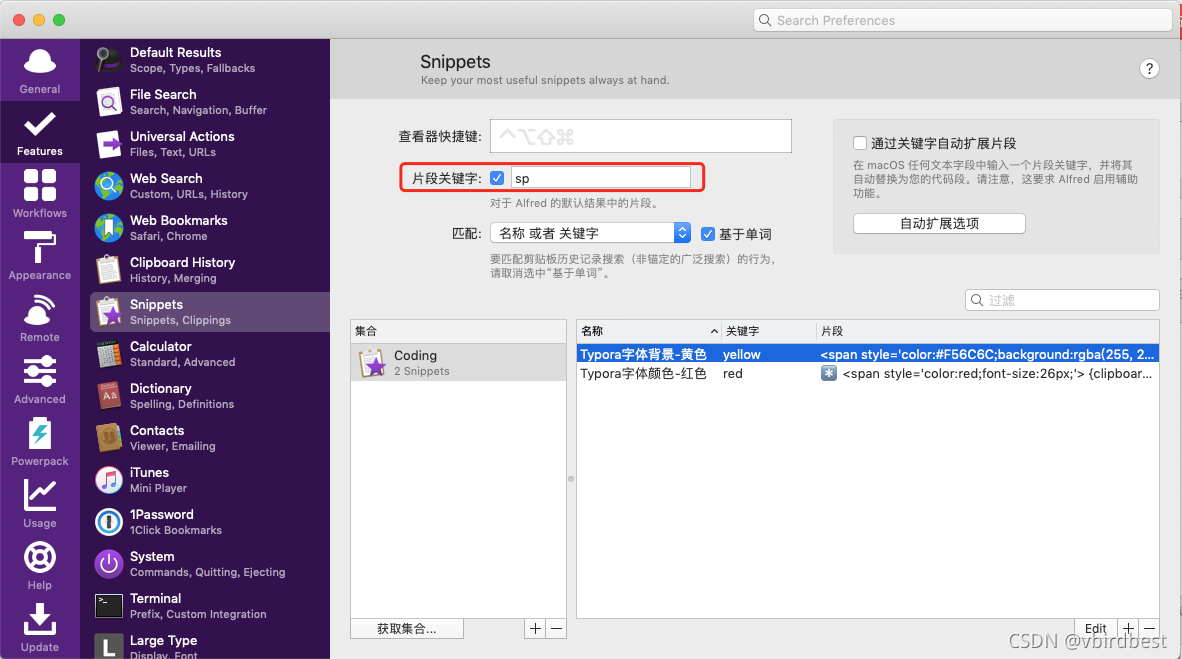Viewport: 1182px width, 659px height.
Task: Select the Terminal icon
Action: click(x=109, y=605)
